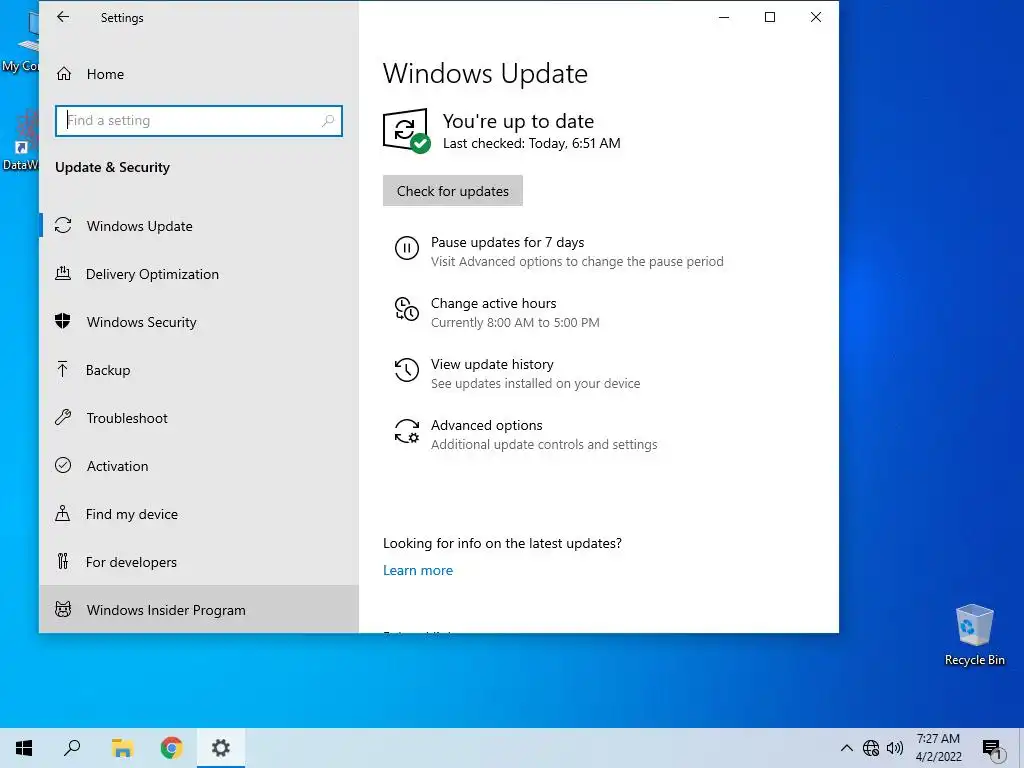Select the Backup arrow icon
Image resolution: width=1024 pixels, height=768 pixels.
[x=63, y=370]
